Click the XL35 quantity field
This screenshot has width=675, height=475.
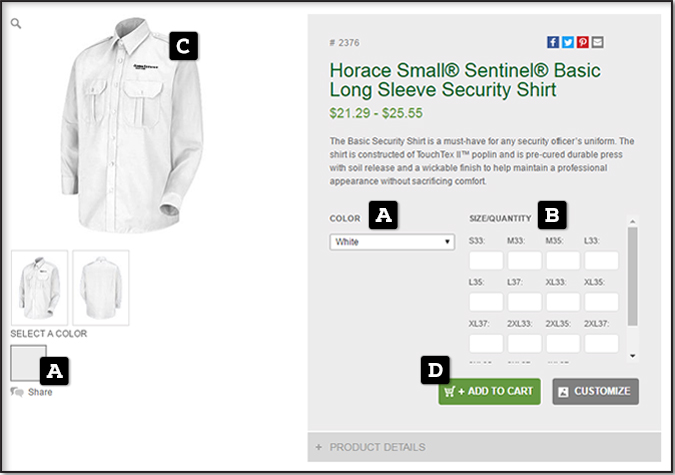click(x=601, y=302)
